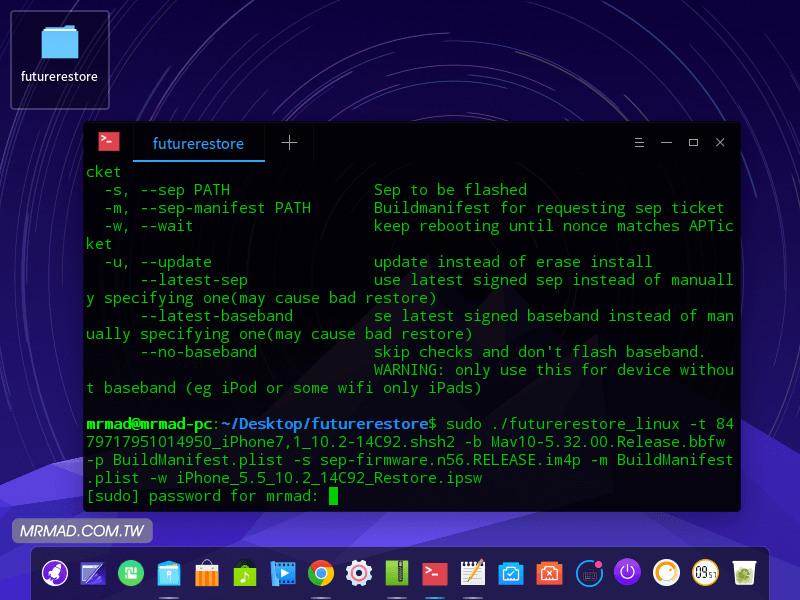Open the rocket launcher icon in dock
This screenshot has width=800, height=600.
55,572
